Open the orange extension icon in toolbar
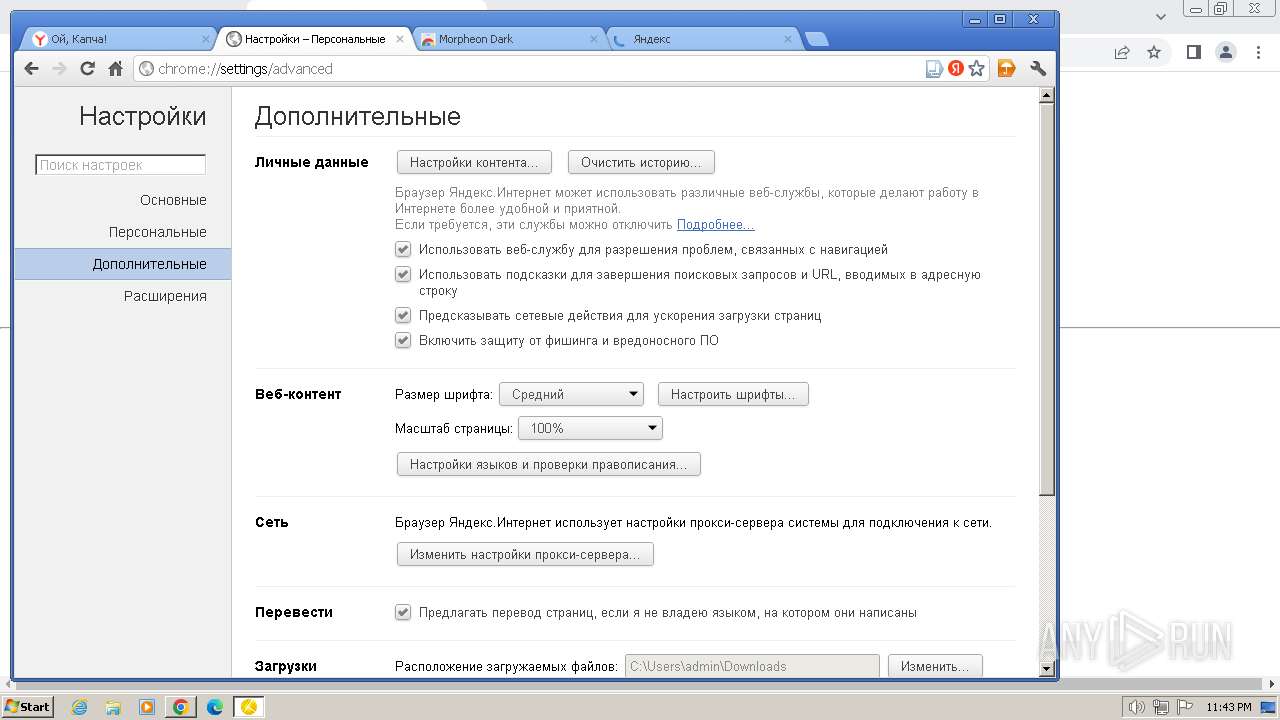 coord(1007,69)
